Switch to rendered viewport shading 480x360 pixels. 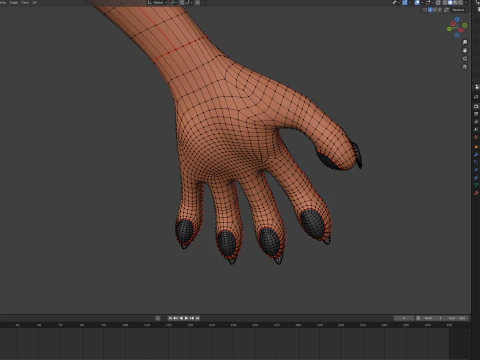461,2
